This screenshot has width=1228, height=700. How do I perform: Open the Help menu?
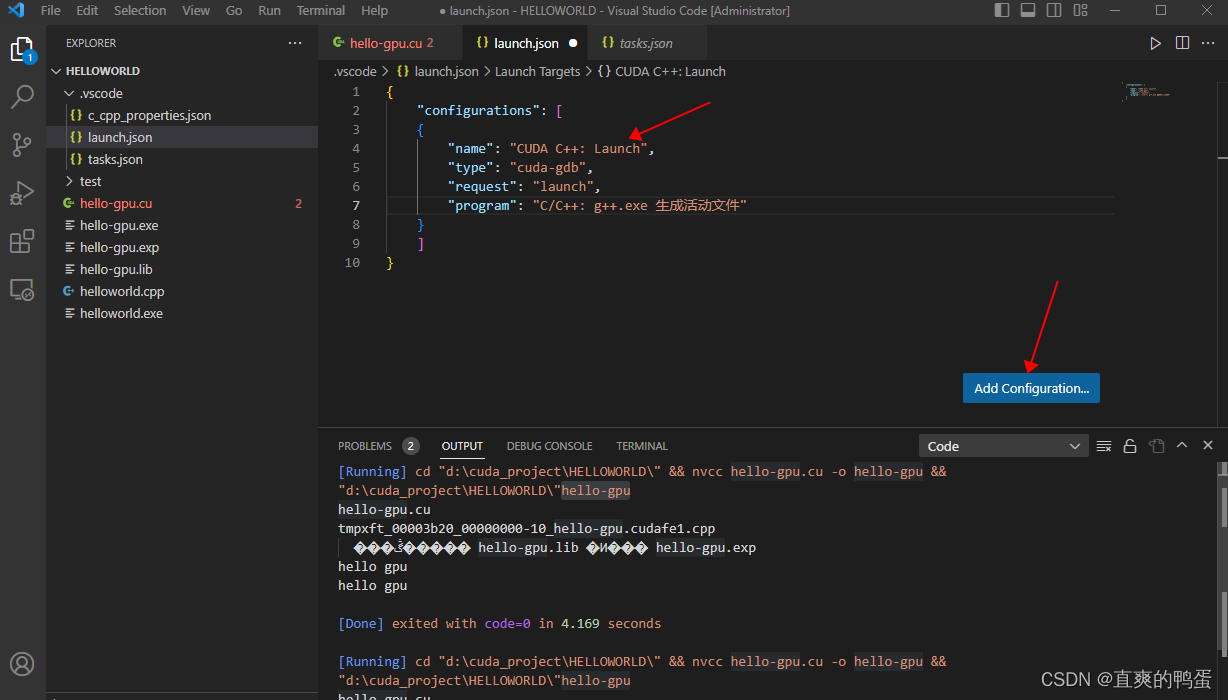point(375,10)
